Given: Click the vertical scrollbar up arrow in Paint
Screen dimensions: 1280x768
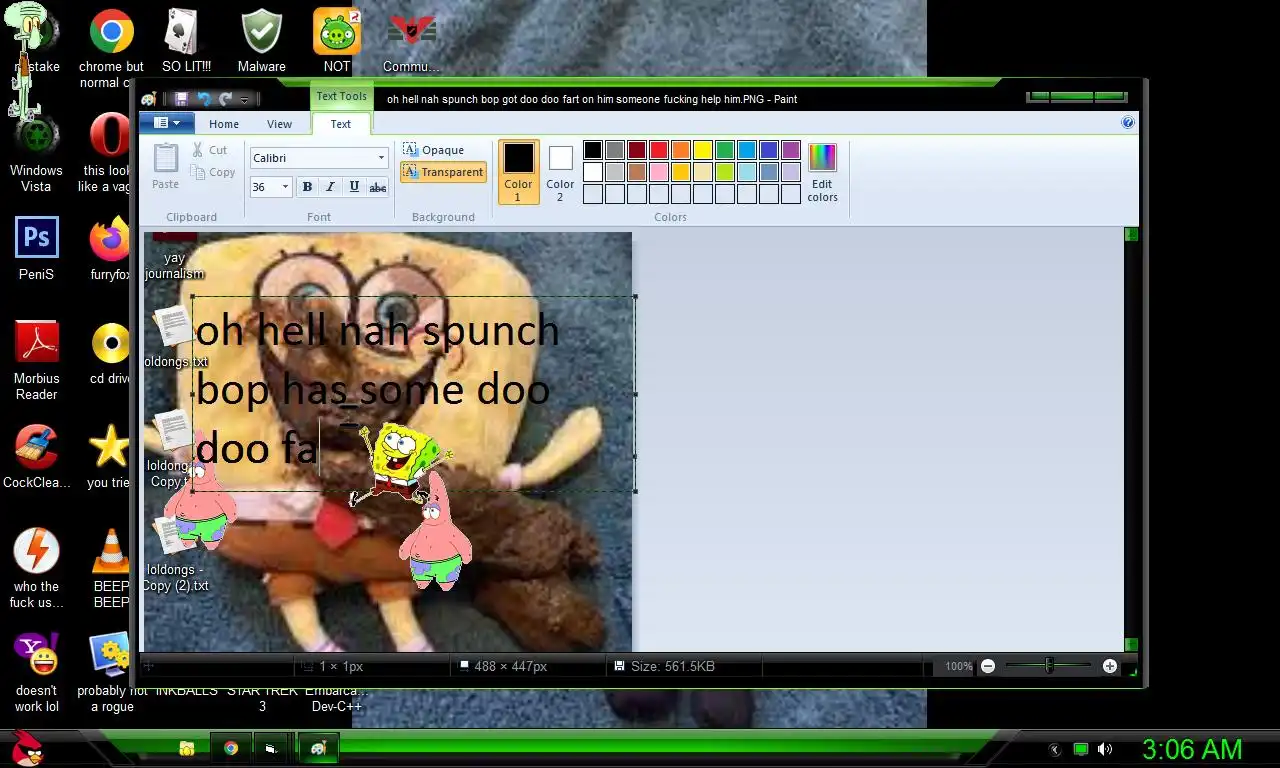Looking at the screenshot, I should pos(1131,235).
